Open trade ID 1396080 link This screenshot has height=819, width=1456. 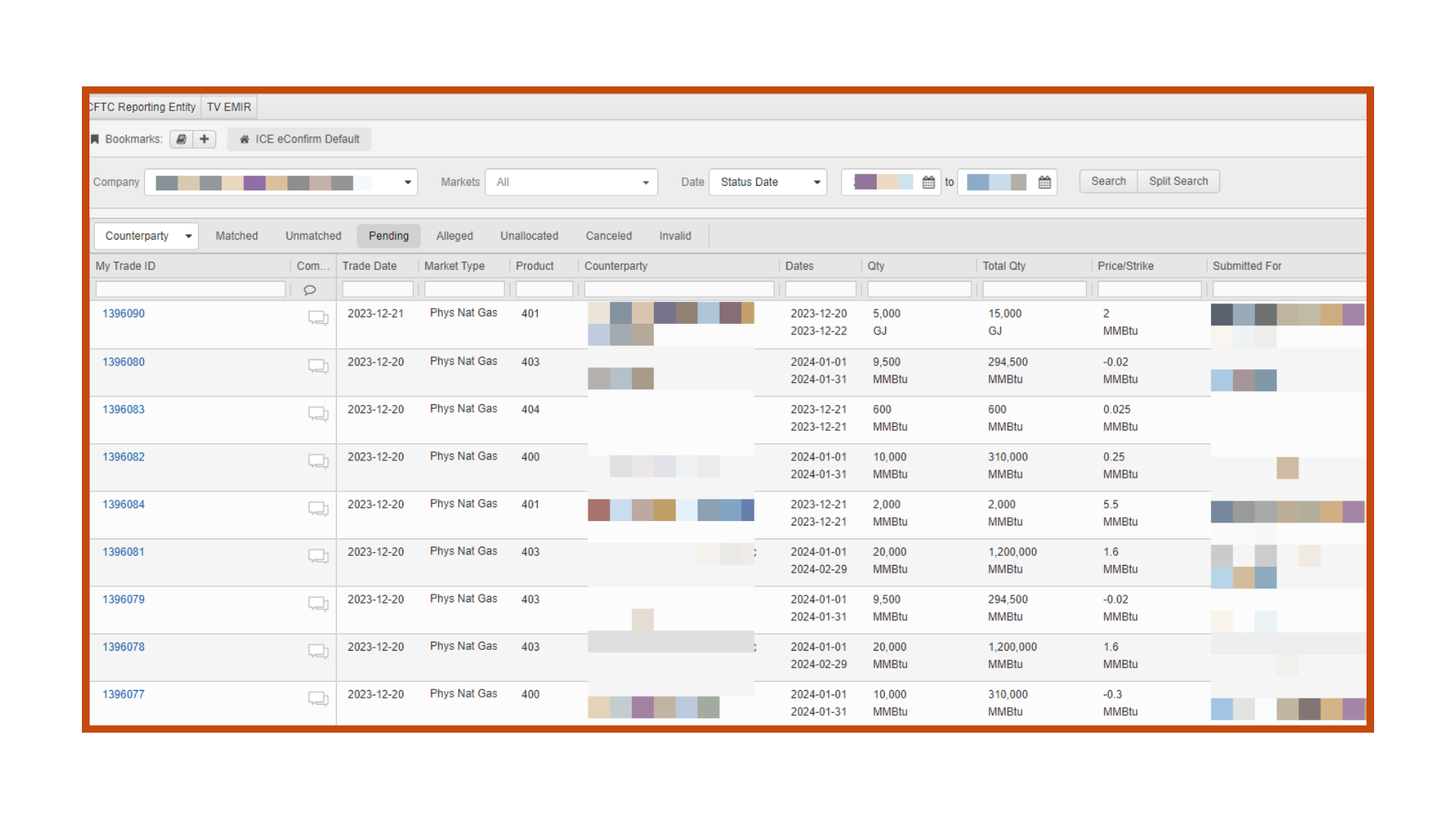(x=124, y=362)
